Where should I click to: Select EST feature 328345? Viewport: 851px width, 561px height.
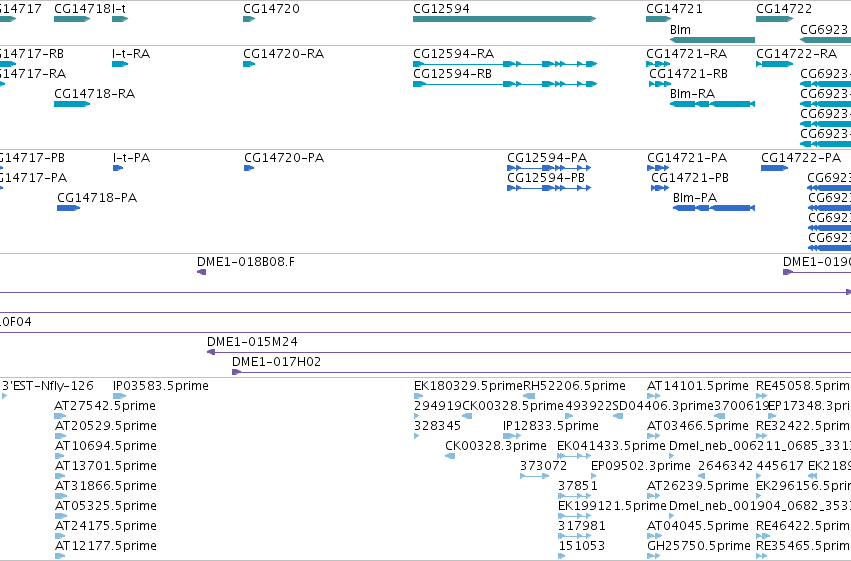click(416, 436)
